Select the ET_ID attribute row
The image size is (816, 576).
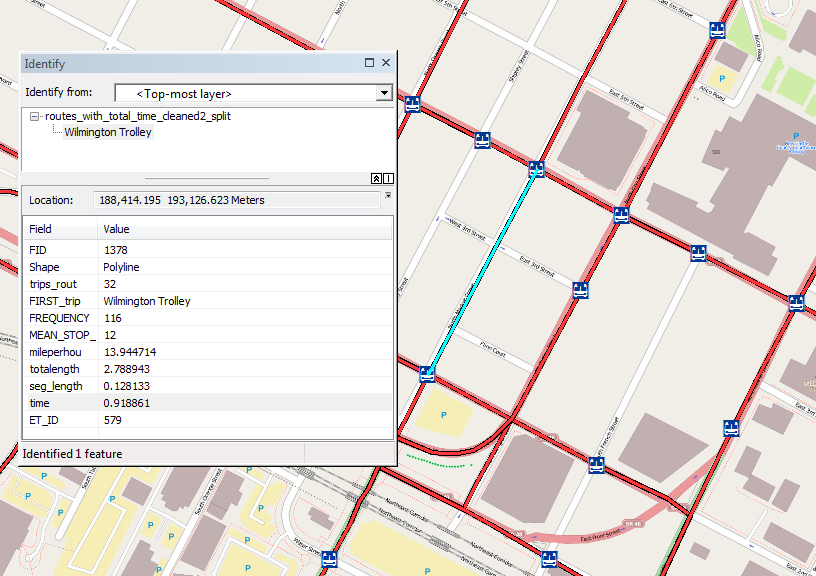click(200, 420)
